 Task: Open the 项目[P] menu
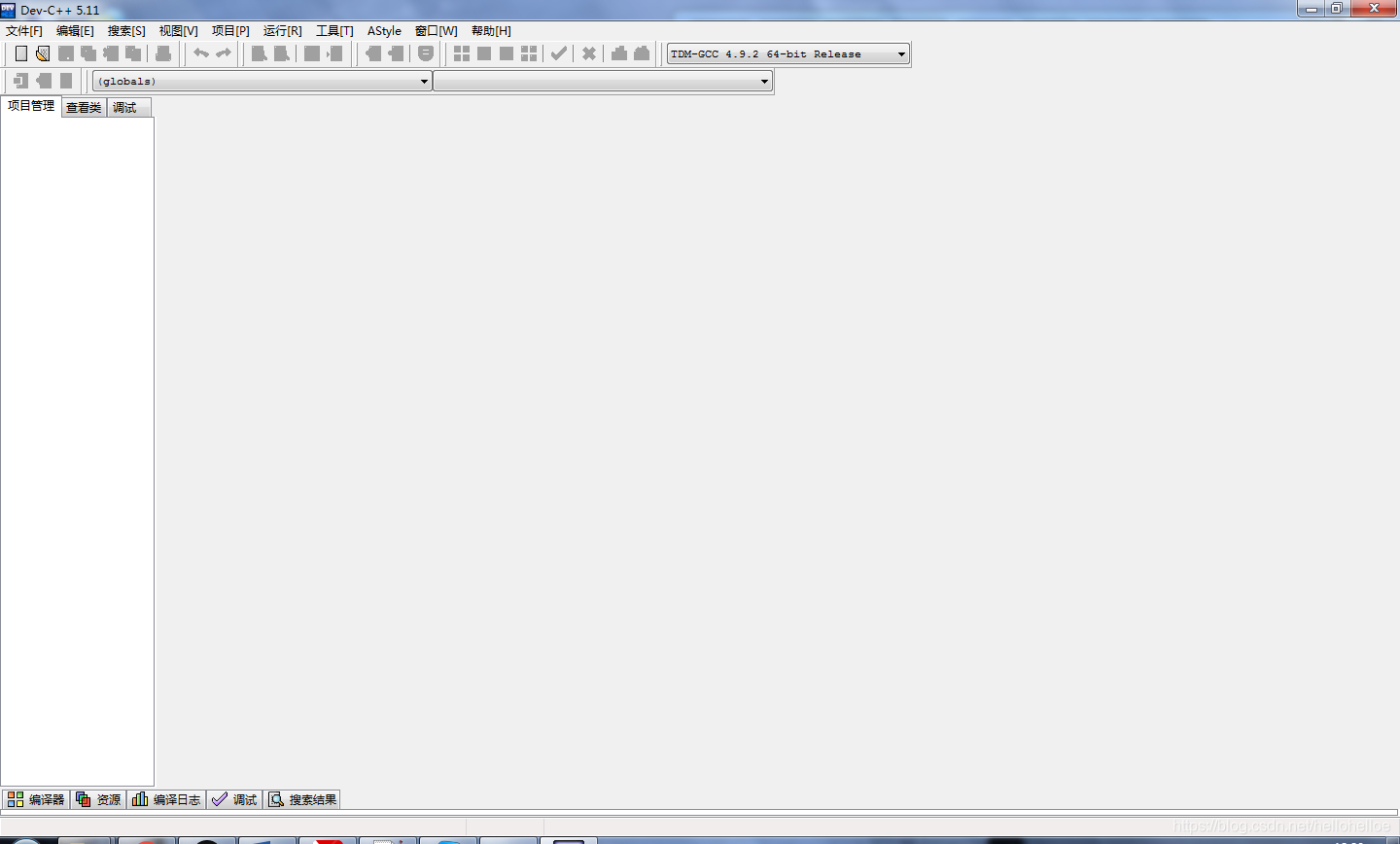230,31
